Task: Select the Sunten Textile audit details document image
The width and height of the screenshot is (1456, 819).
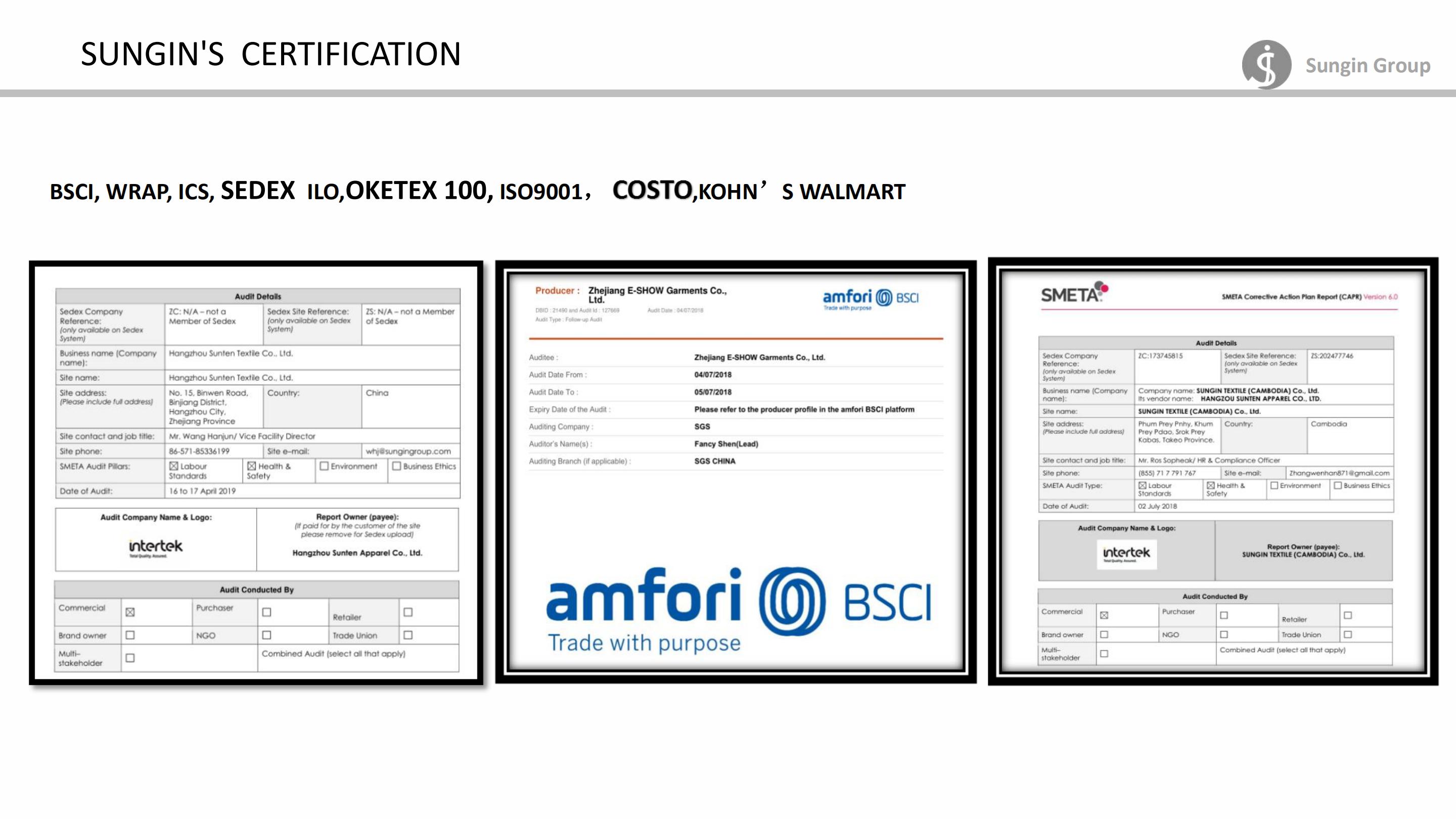Action: pyautogui.click(x=256, y=473)
